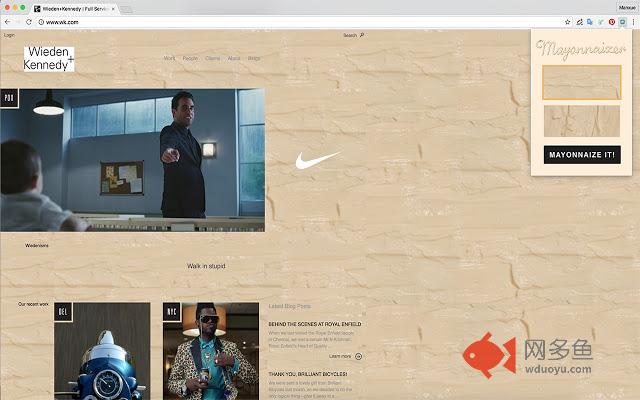Click the green checkmark extension icon
Screen dimensions: 640x400
(x=601, y=22)
